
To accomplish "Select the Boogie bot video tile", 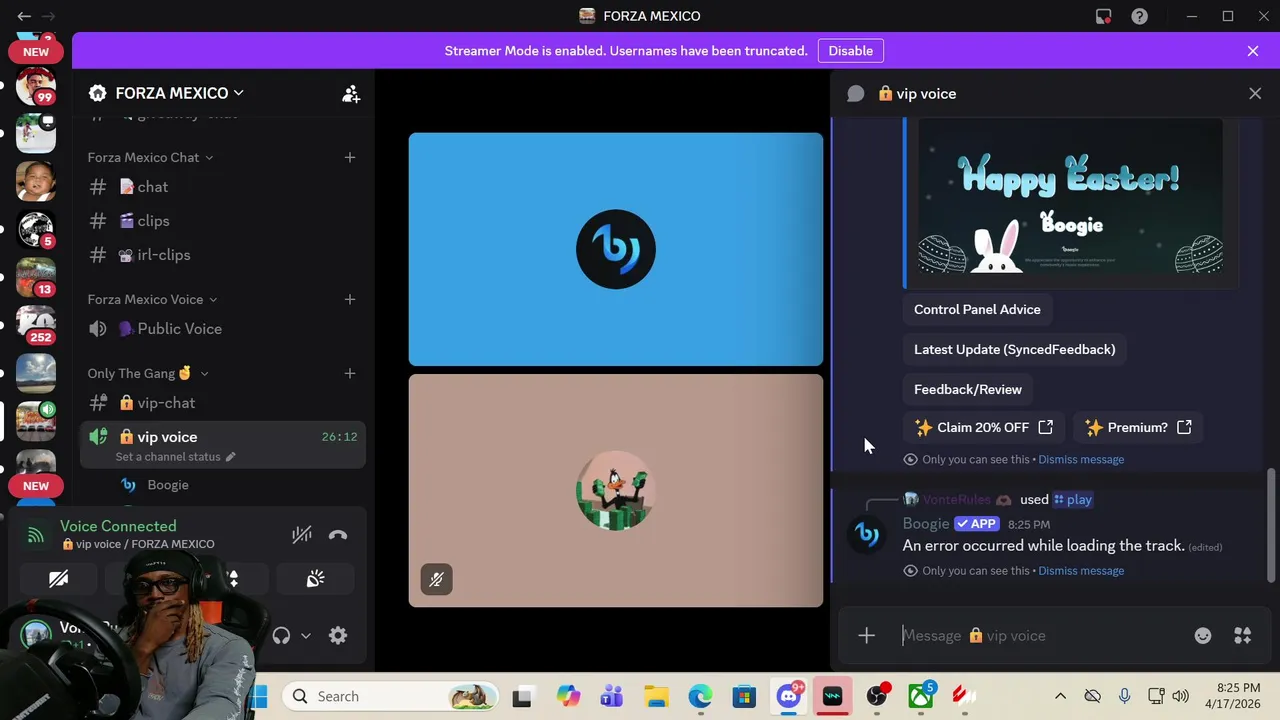I will point(616,249).
